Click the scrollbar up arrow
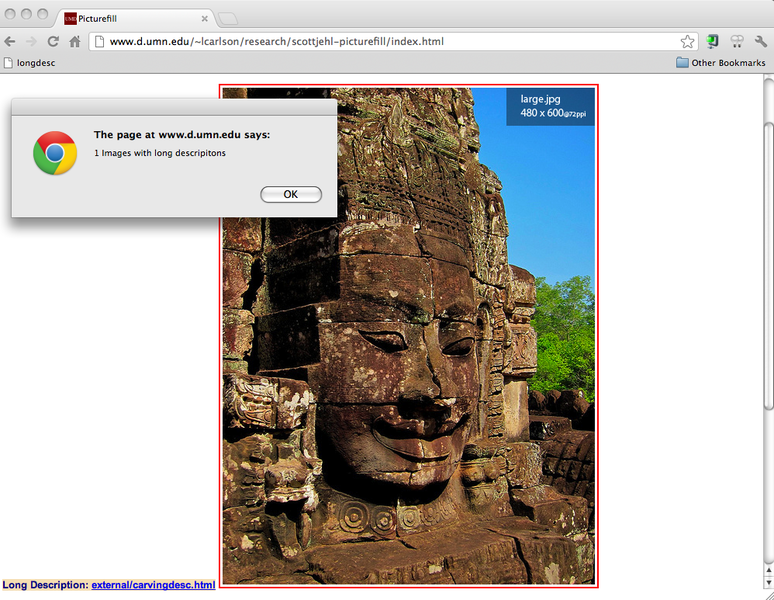774x600 pixels. 769,570
